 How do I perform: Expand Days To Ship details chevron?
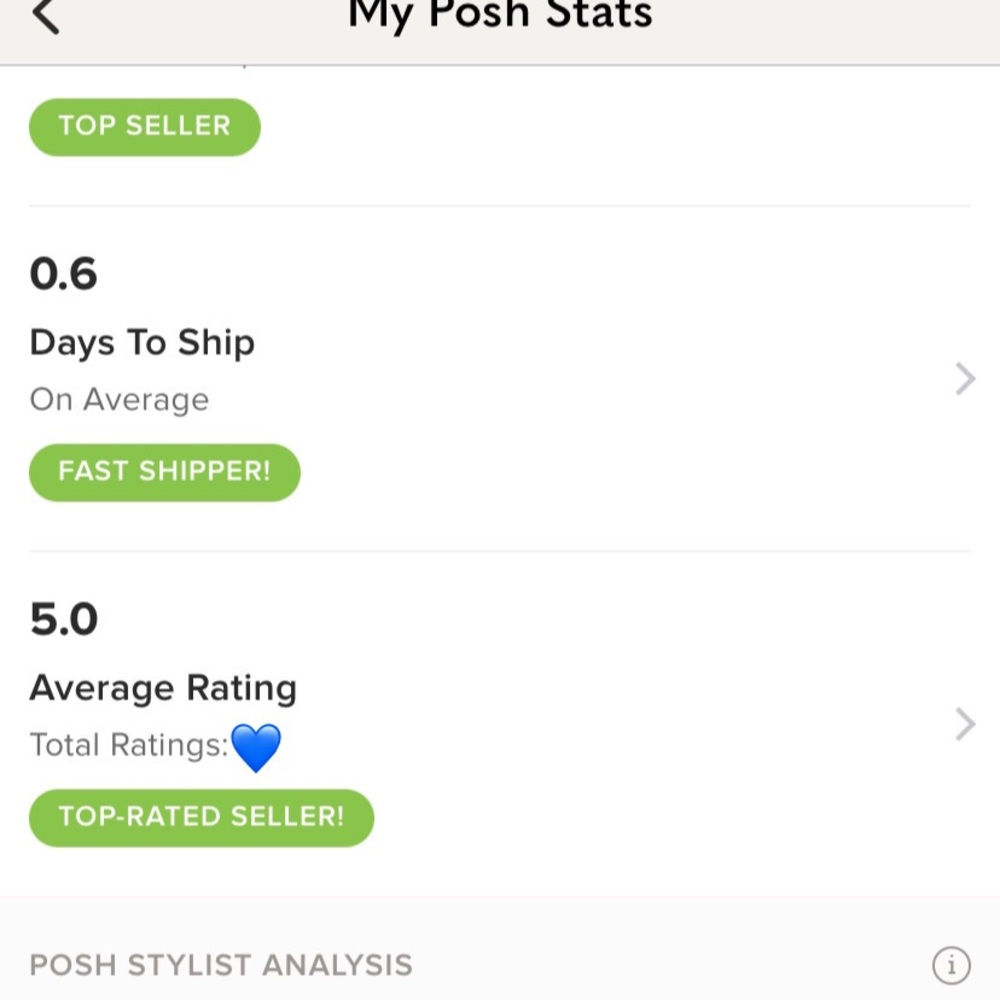pyautogui.click(x=965, y=379)
